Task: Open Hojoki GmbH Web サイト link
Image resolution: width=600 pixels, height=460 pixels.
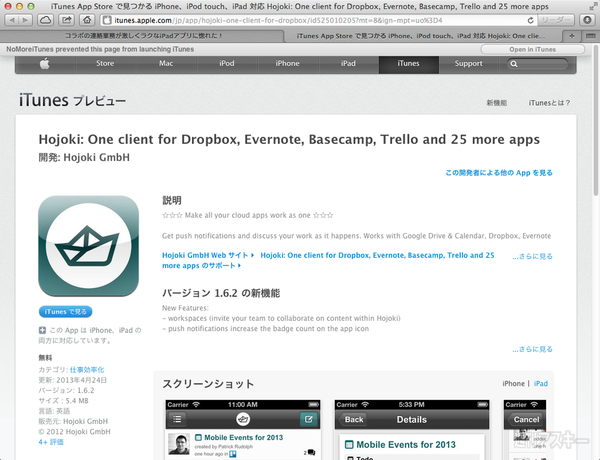Action: pyautogui.click(x=208, y=255)
